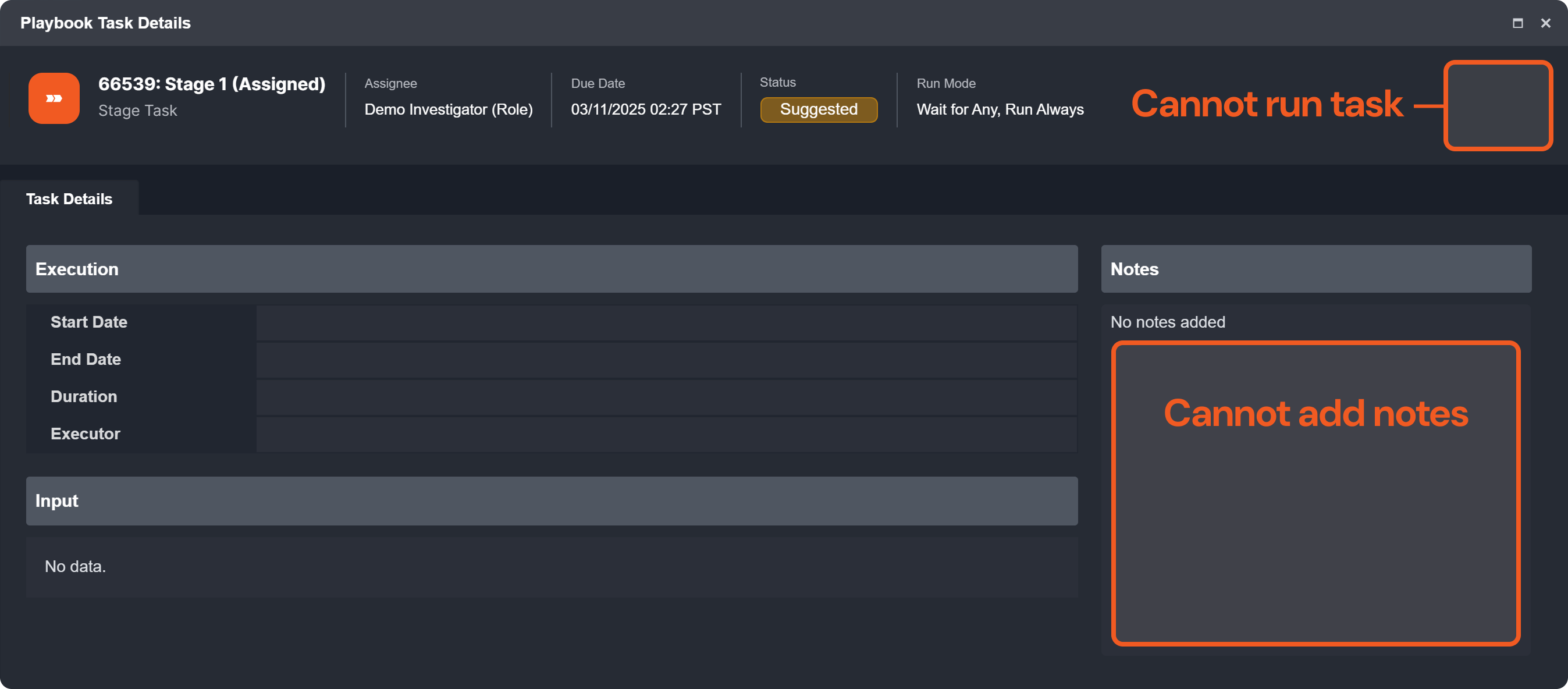
Task: Click the empty Executor field
Action: click(666, 434)
